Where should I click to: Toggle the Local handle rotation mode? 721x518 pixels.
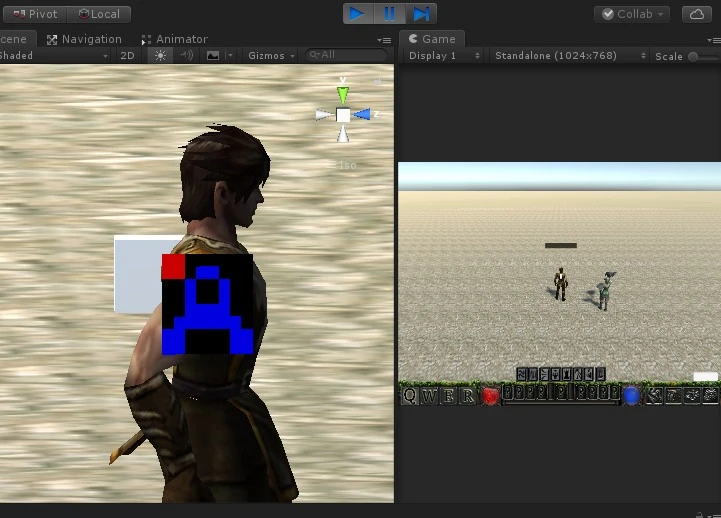point(99,14)
